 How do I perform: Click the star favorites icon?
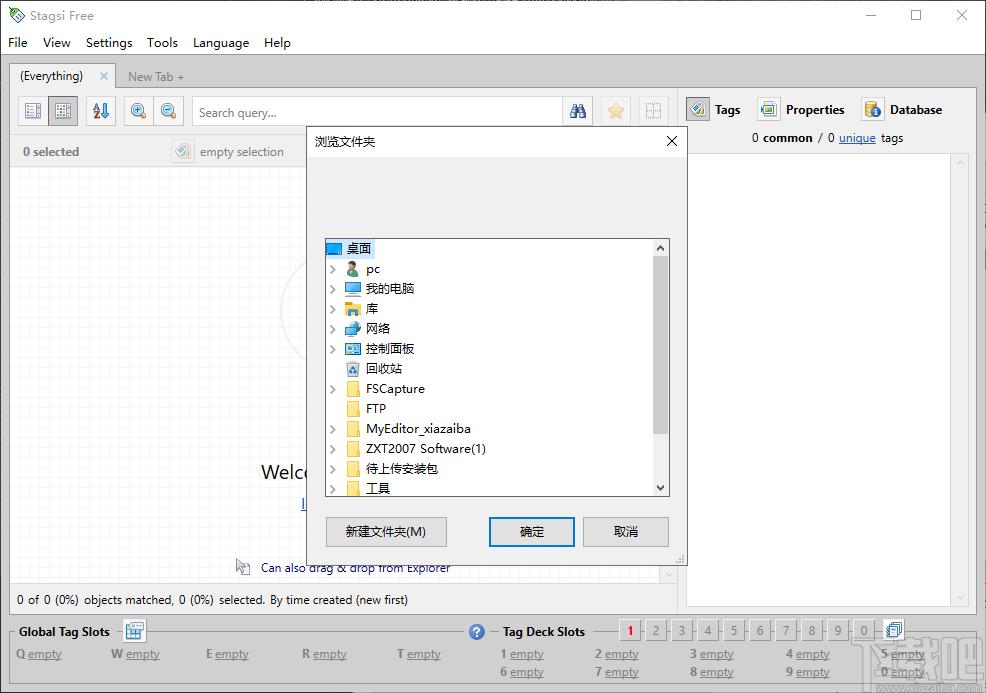pyautogui.click(x=616, y=111)
